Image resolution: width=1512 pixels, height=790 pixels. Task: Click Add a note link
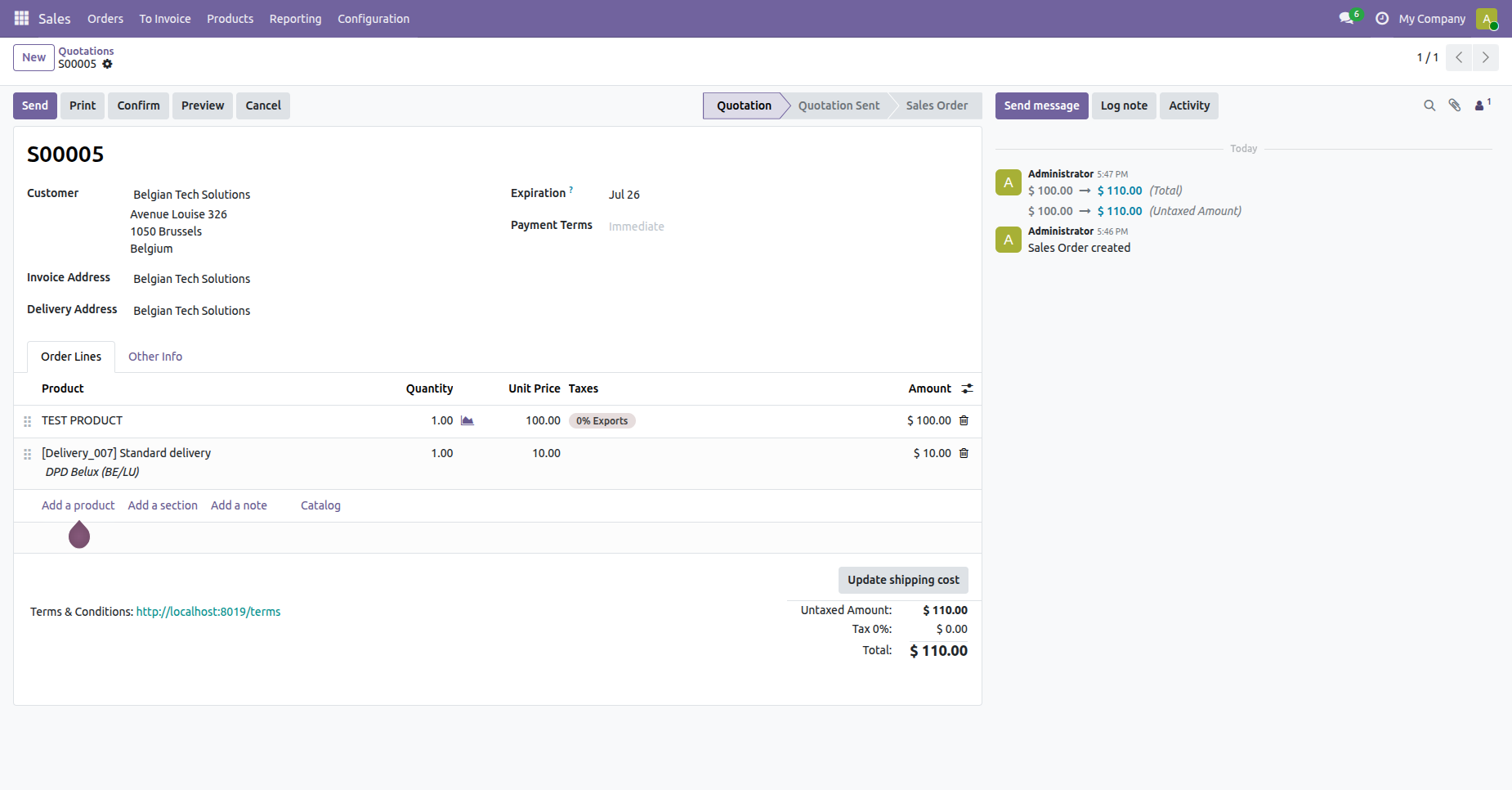pos(239,505)
